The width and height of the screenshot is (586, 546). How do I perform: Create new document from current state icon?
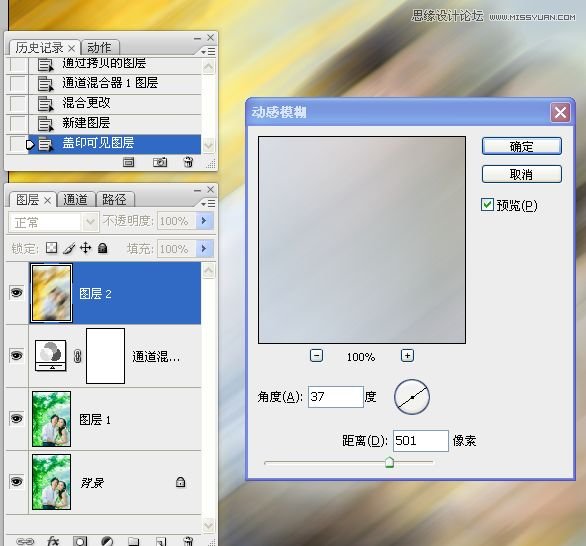tap(129, 162)
